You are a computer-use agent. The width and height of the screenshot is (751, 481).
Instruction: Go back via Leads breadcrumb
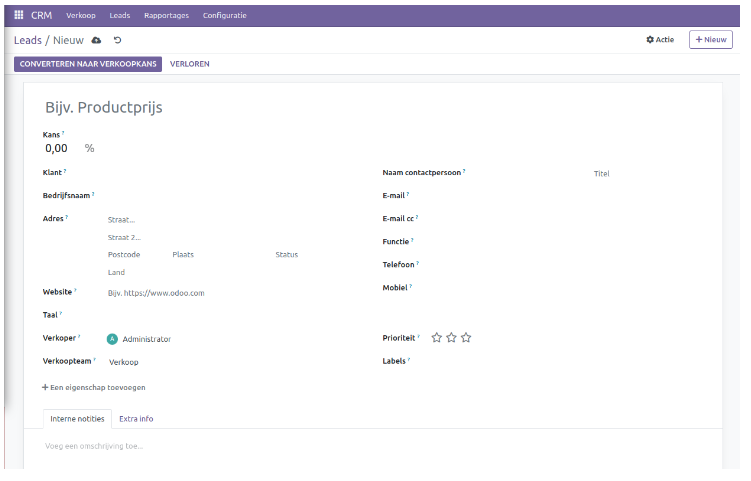pos(27,40)
